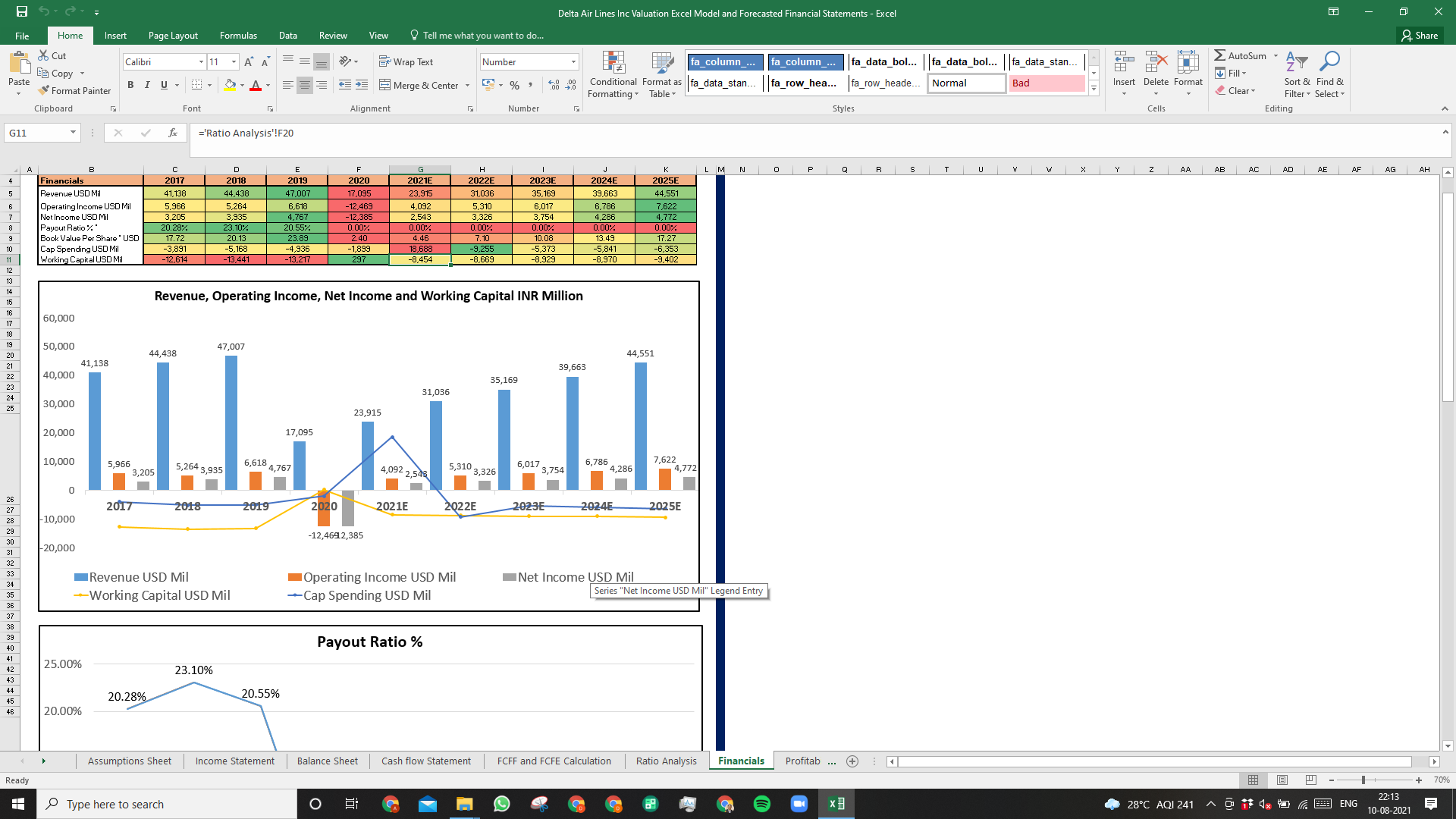Click Insert Function fx icon
This screenshot has width=1456, height=819.
click(173, 133)
